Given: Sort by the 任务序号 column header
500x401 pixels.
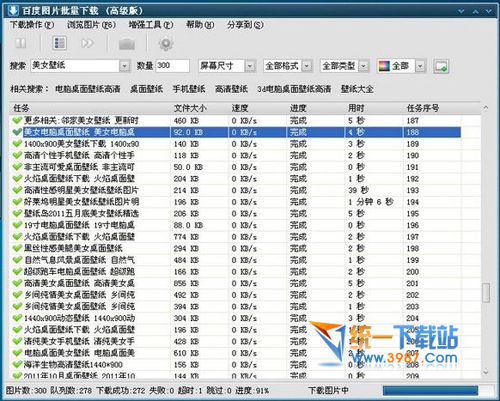Looking at the screenshot, I should (x=432, y=108).
